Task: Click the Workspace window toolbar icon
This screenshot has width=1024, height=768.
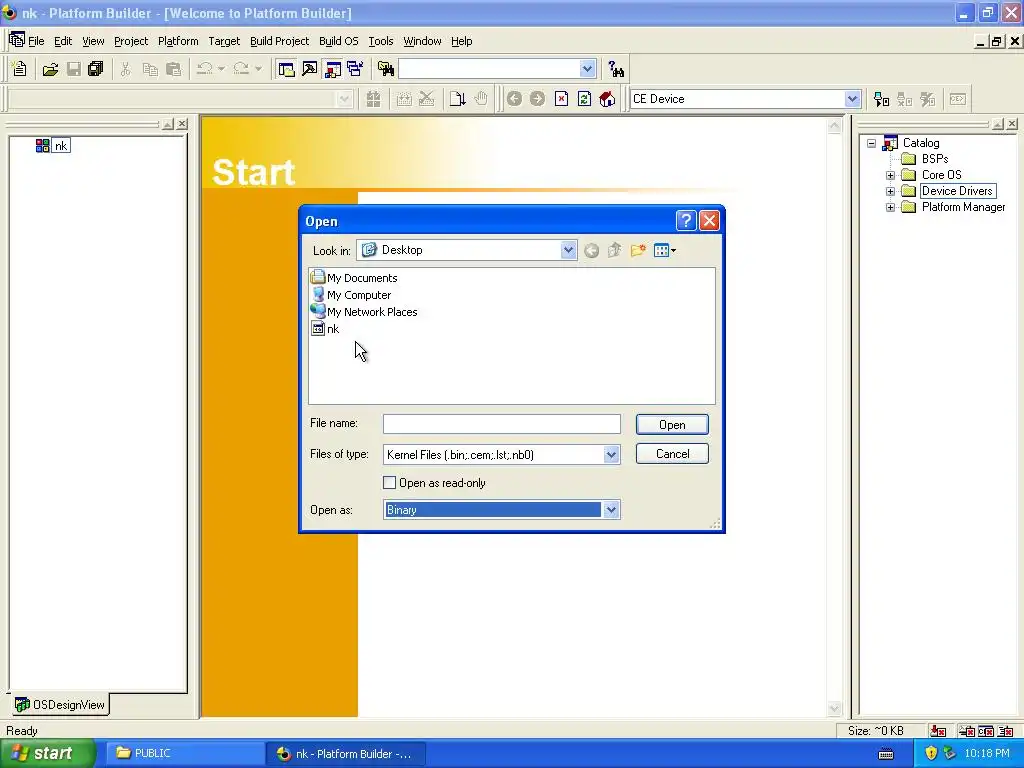Action: tap(286, 69)
